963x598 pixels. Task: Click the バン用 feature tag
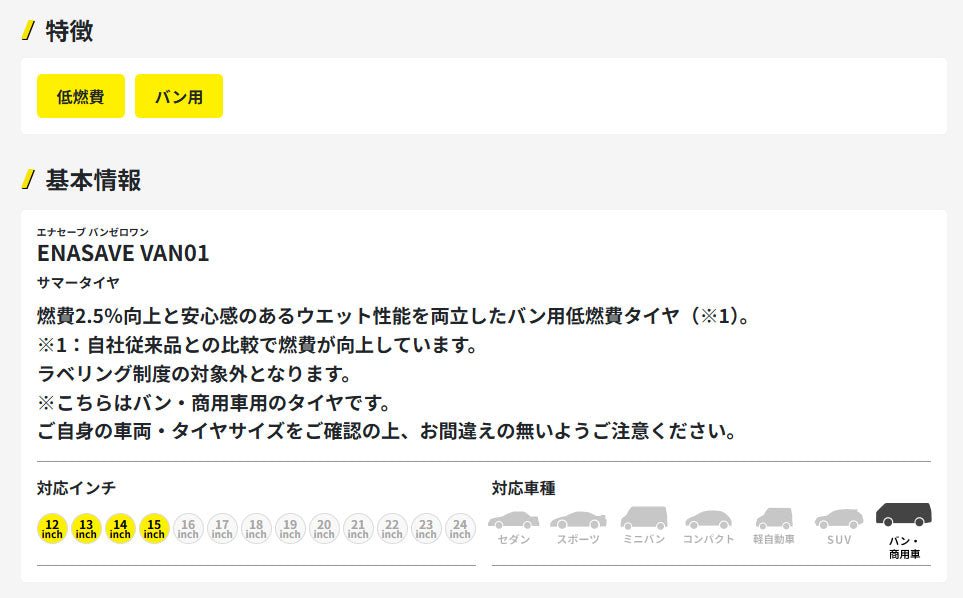coord(179,96)
